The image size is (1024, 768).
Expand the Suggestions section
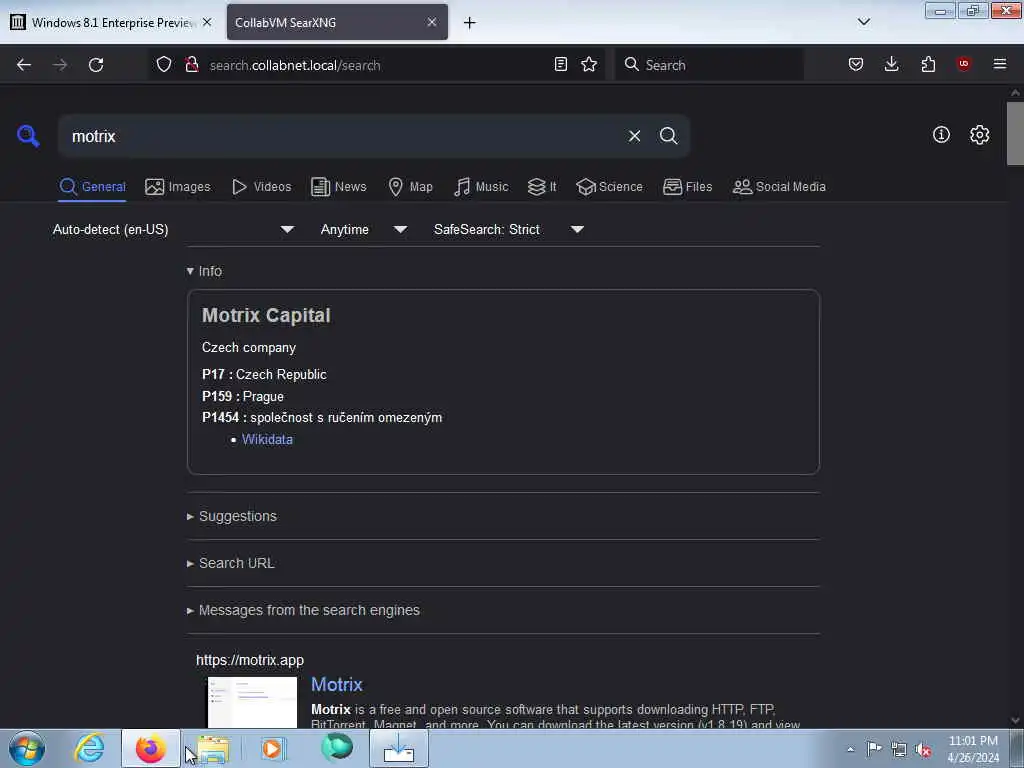click(232, 516)
